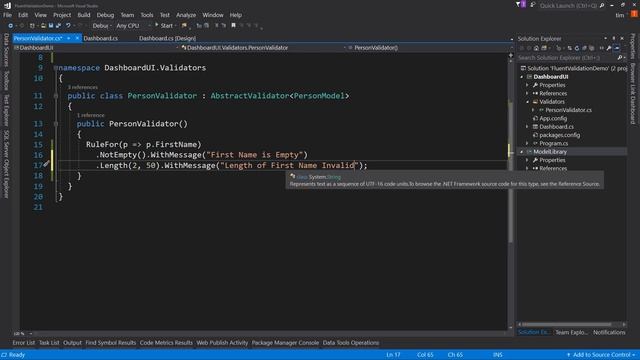Click the Comment Out Selected Lines icon
640x360 pixels.
[217, 26]
